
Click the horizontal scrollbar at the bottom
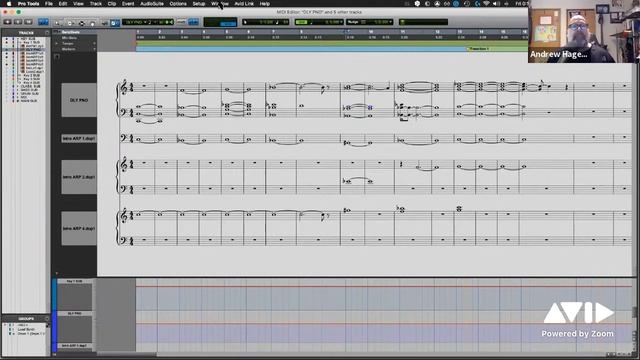coord(127,354)
